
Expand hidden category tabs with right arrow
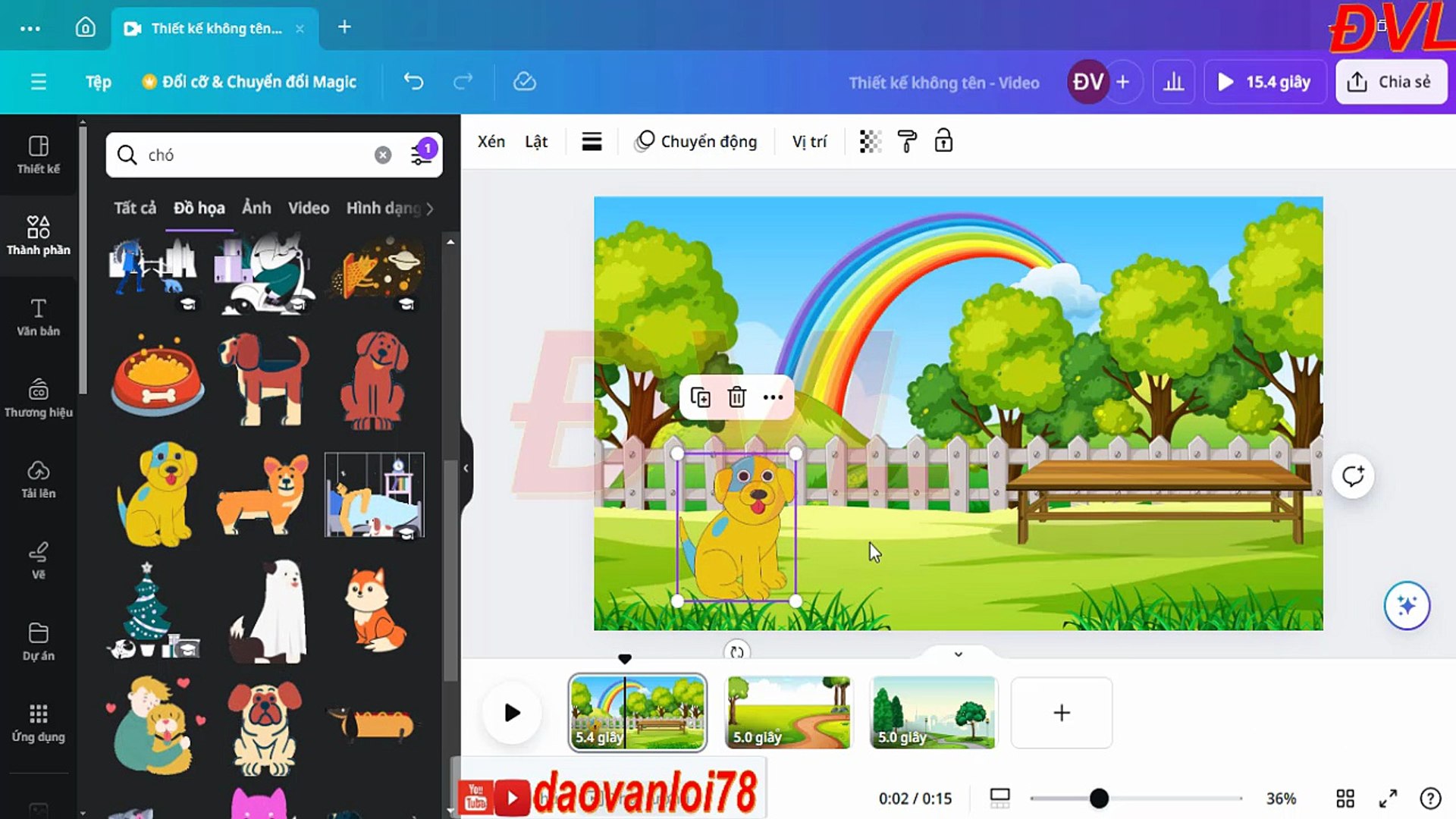pos(431,209)
